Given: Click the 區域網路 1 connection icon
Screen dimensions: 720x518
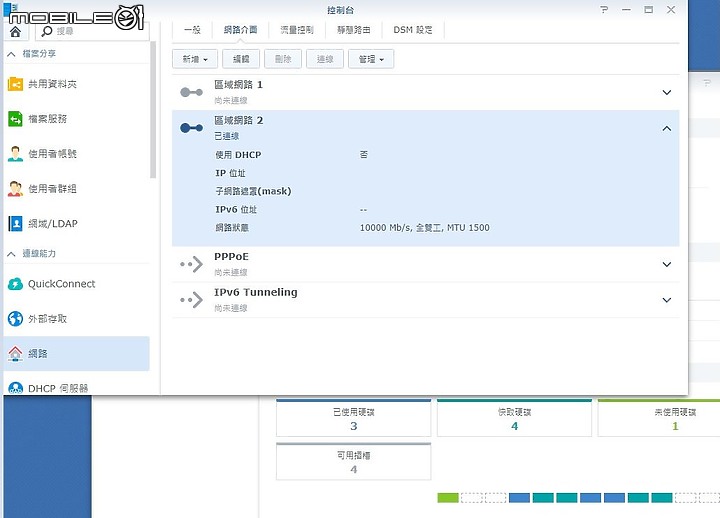Looking at the screenshot, I should (191, 92).
